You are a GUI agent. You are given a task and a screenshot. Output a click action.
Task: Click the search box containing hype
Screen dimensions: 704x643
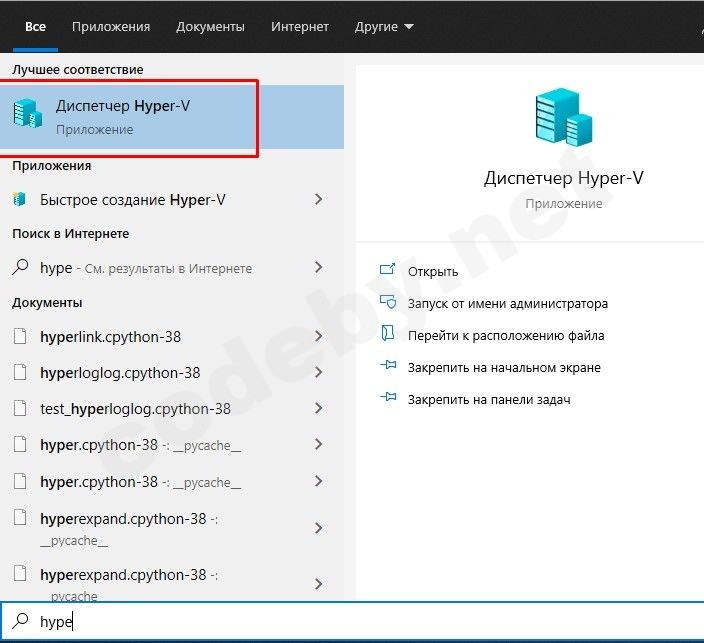coord(352,621)
